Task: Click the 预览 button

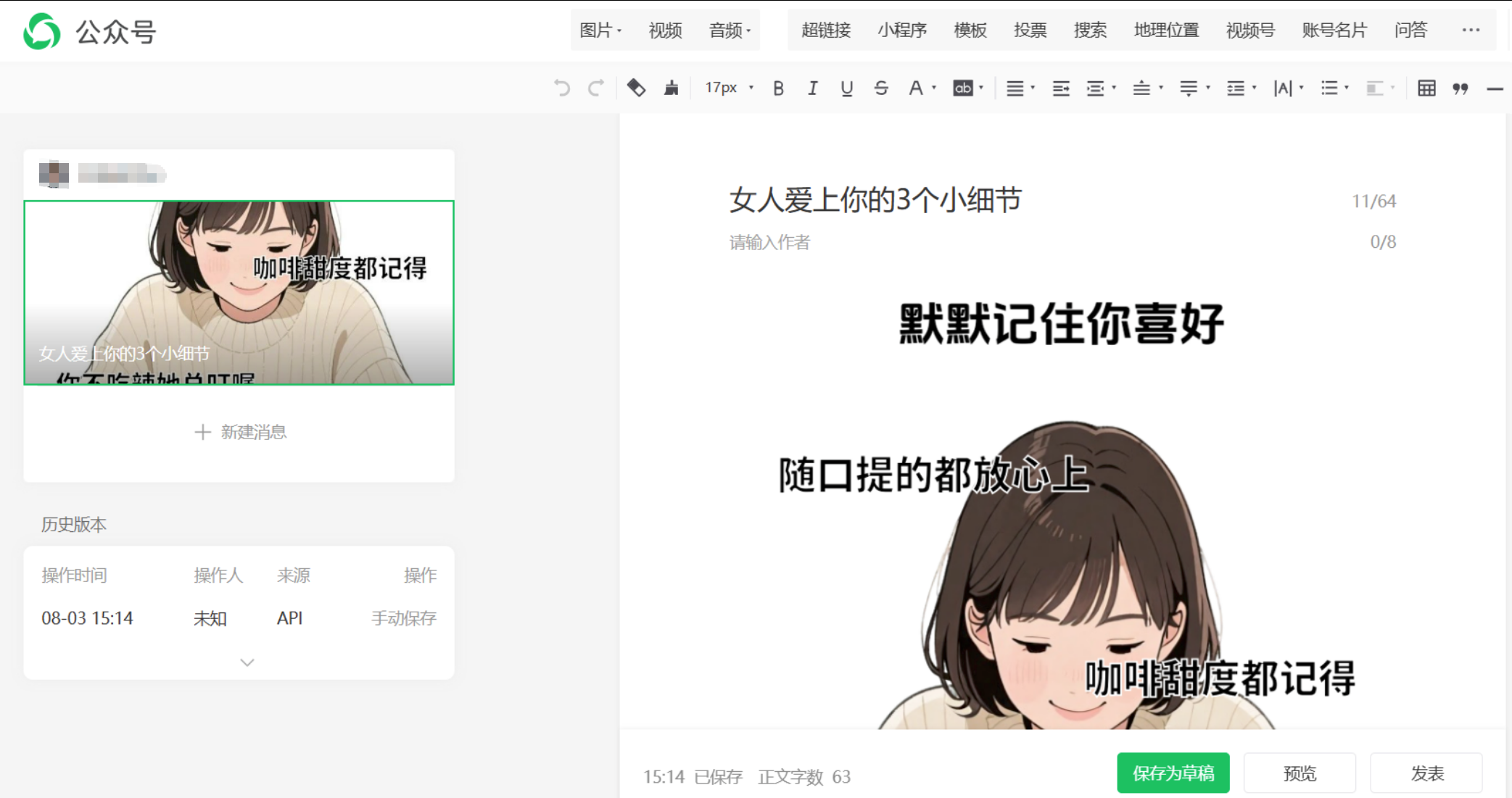Action: click(x=1300, y=773)
